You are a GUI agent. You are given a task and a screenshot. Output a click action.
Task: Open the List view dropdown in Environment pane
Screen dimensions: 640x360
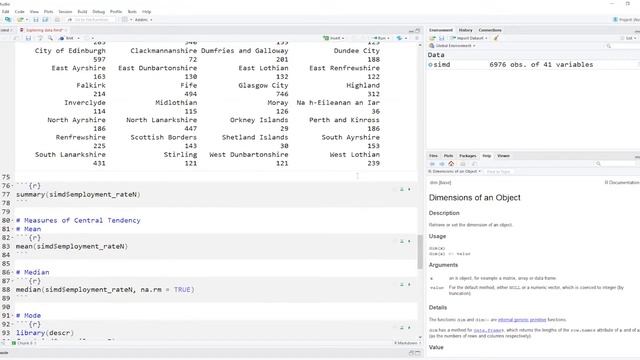tap(629, 38)
